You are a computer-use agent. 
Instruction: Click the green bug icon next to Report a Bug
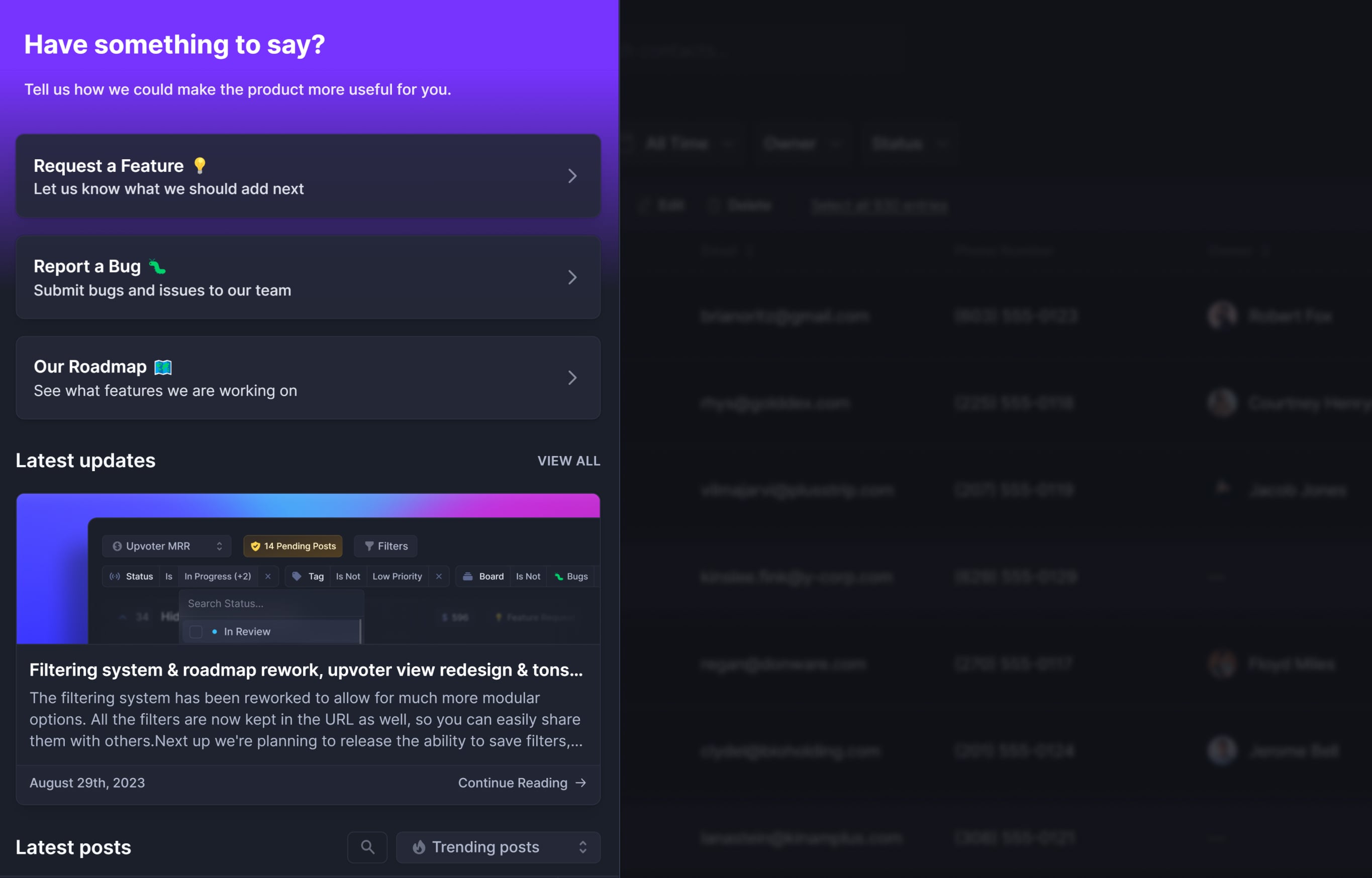click(x=157, y=266)
